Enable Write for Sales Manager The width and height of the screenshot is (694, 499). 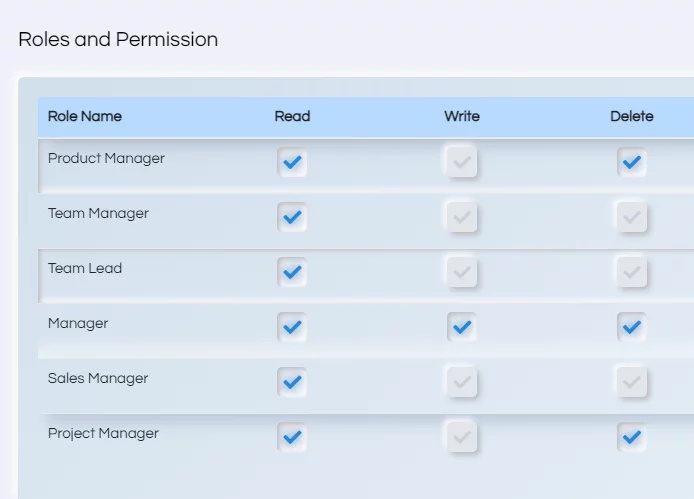pos(462,382)
